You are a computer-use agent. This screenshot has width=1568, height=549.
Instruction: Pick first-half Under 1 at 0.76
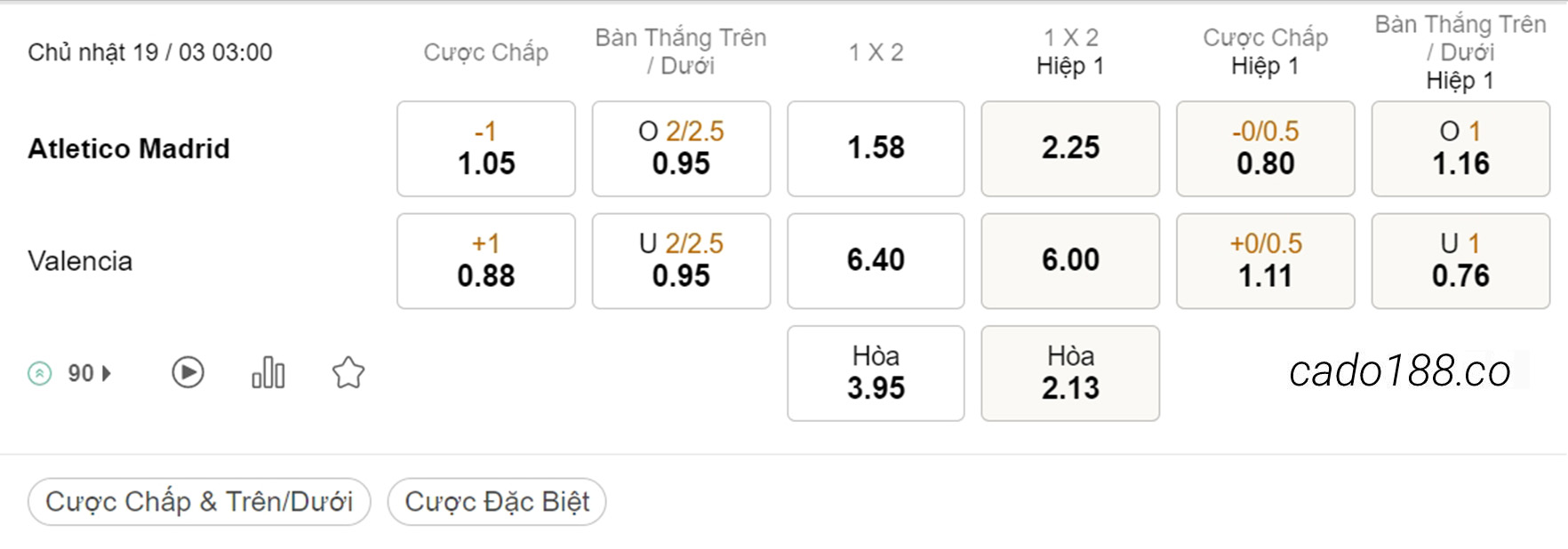[x=1460, y=261]
